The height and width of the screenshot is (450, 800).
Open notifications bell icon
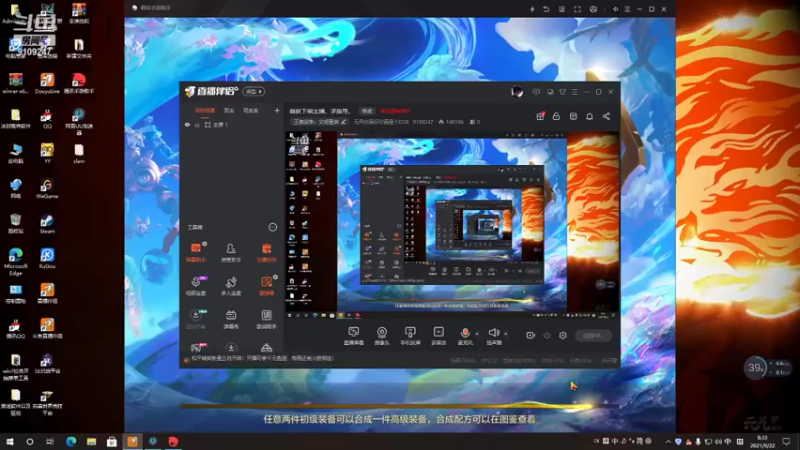tap(590, 116)
